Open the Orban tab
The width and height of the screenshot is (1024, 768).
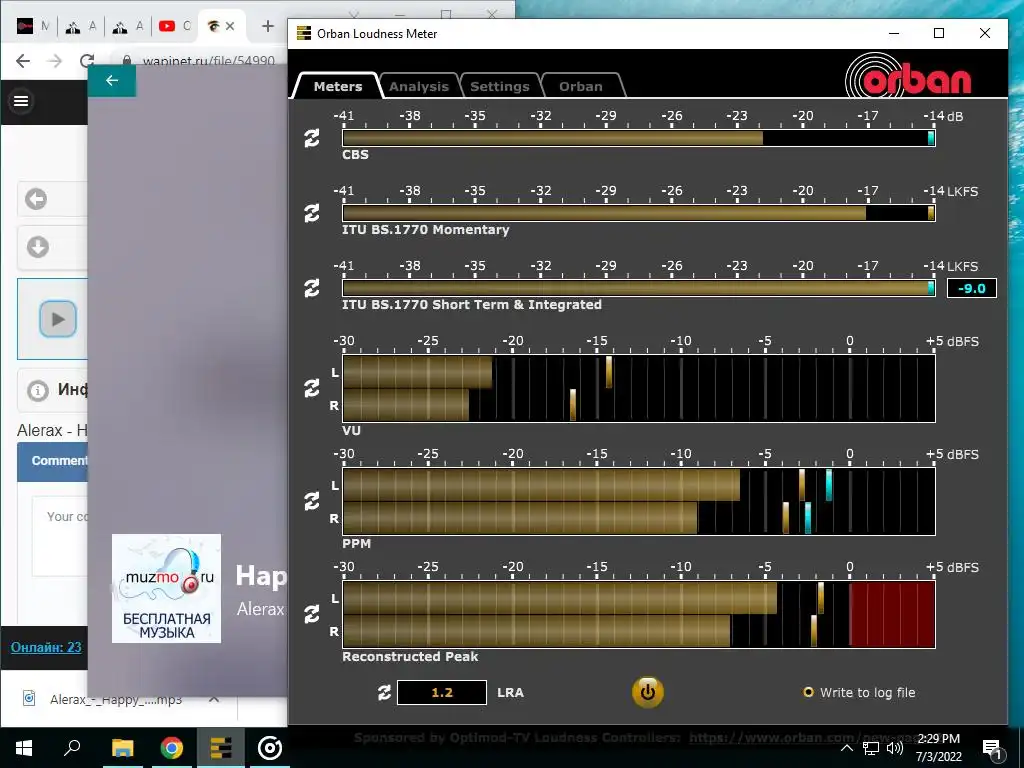(x=581, y=86)
